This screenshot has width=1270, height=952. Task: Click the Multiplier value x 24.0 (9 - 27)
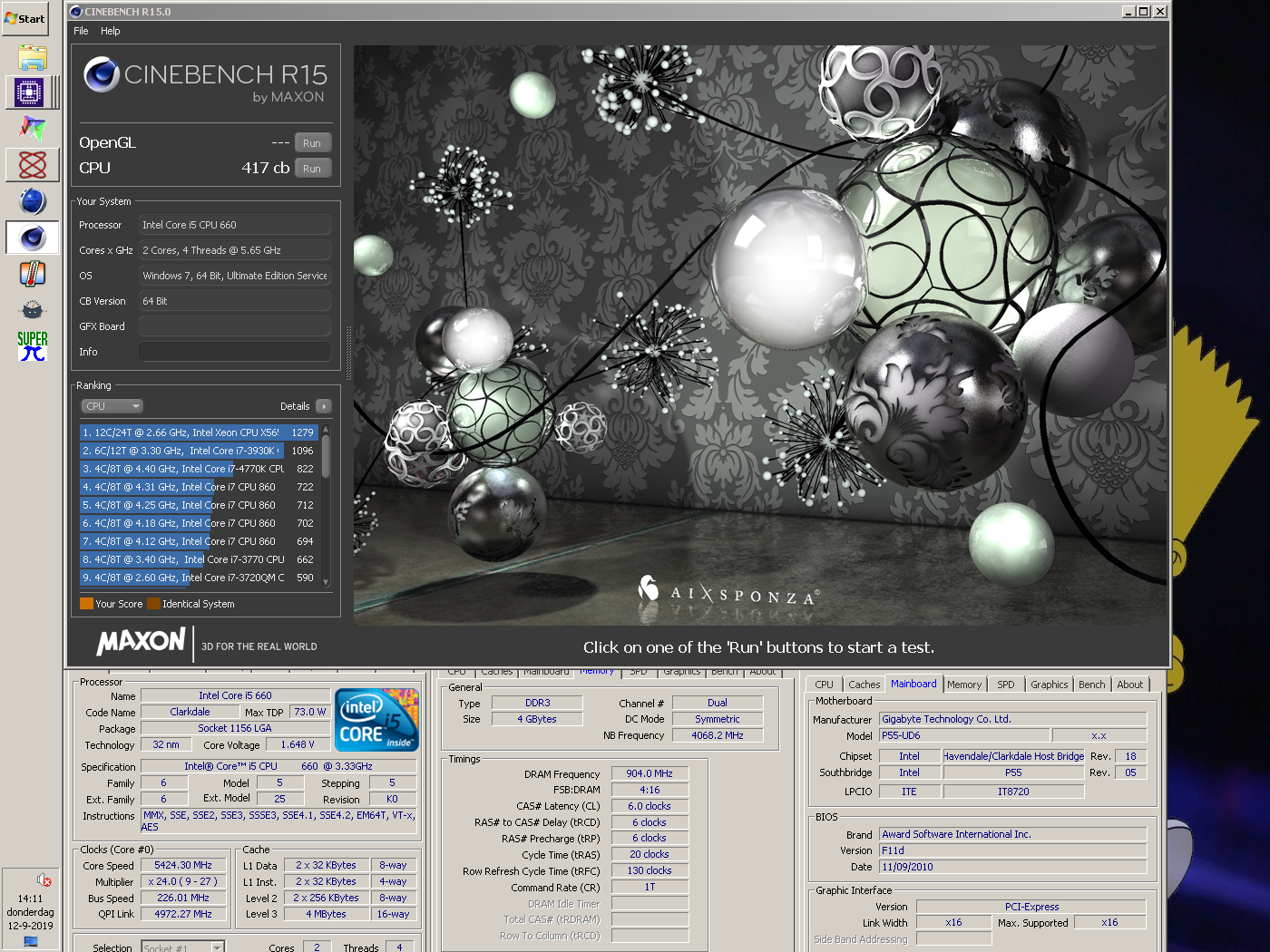point(183,881)
